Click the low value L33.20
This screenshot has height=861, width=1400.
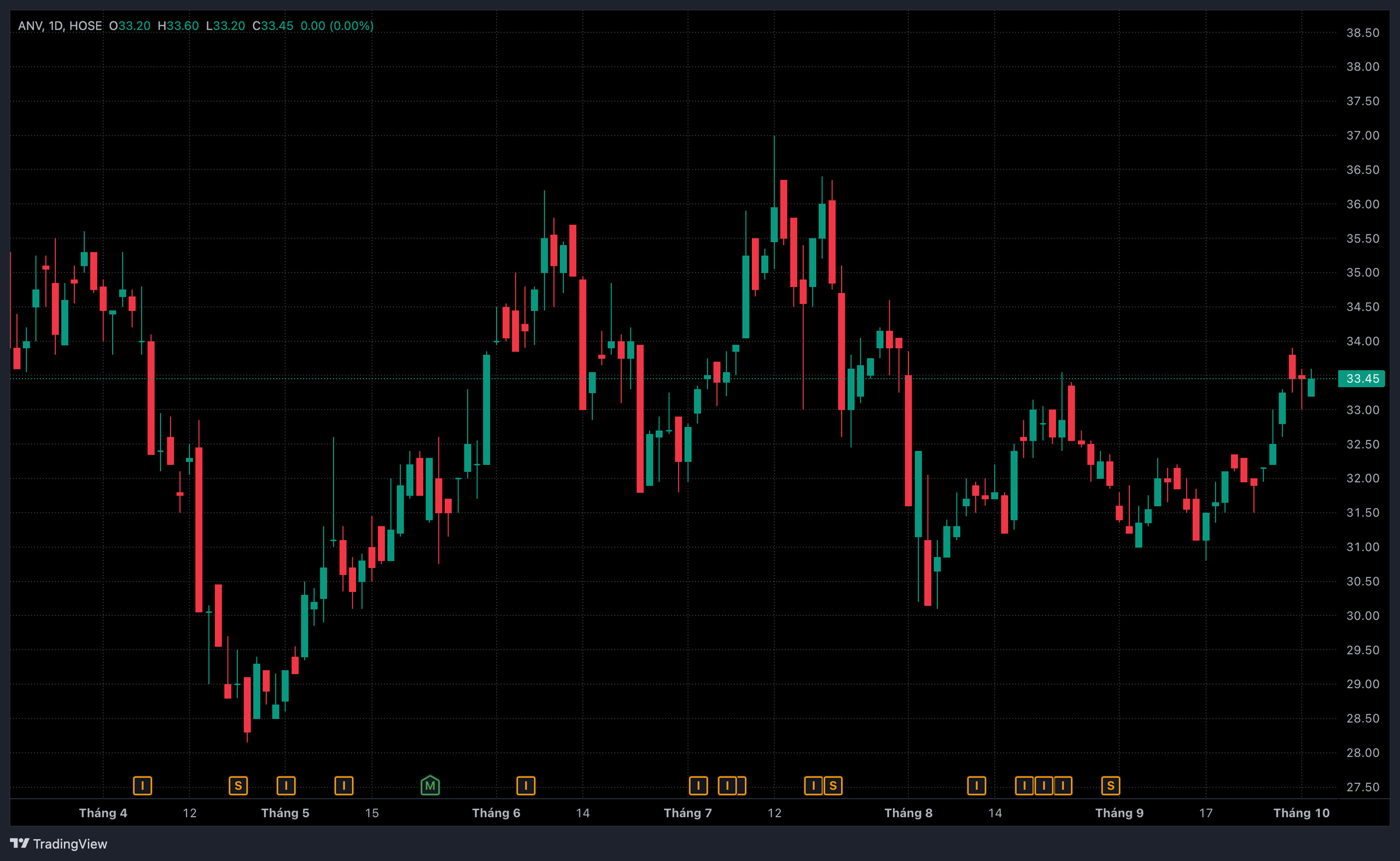point(225,26)
